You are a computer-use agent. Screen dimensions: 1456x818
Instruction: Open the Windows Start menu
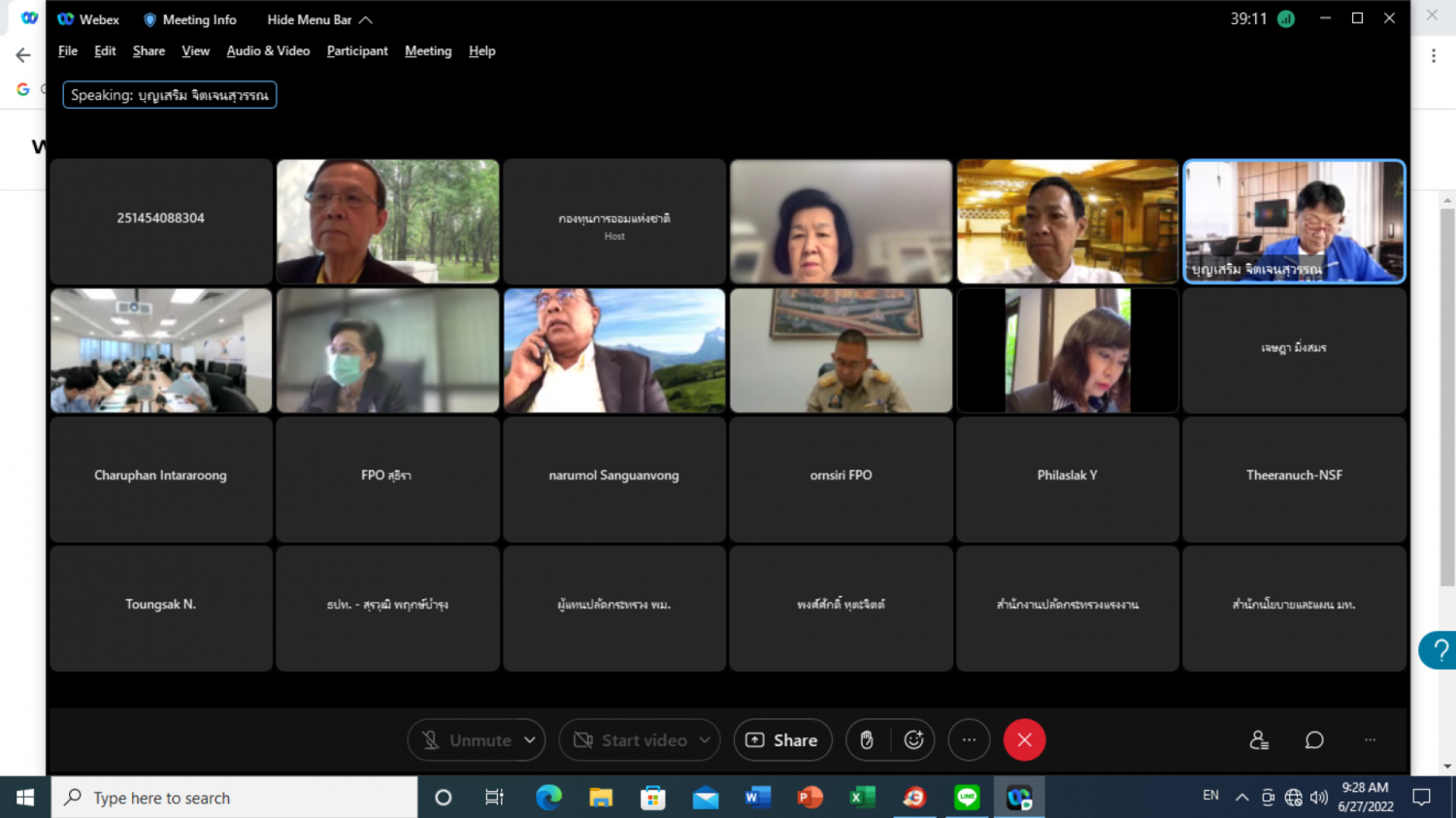point(25,798)
